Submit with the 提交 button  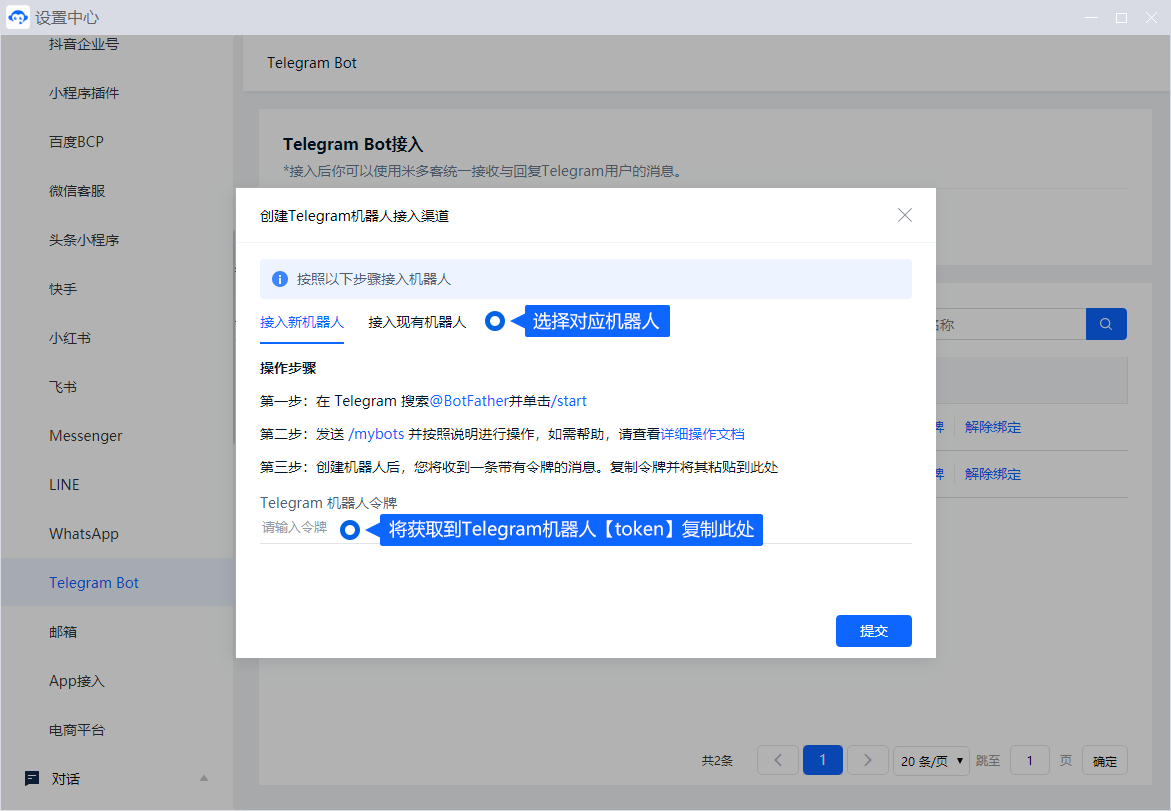(x=873, y=631)
